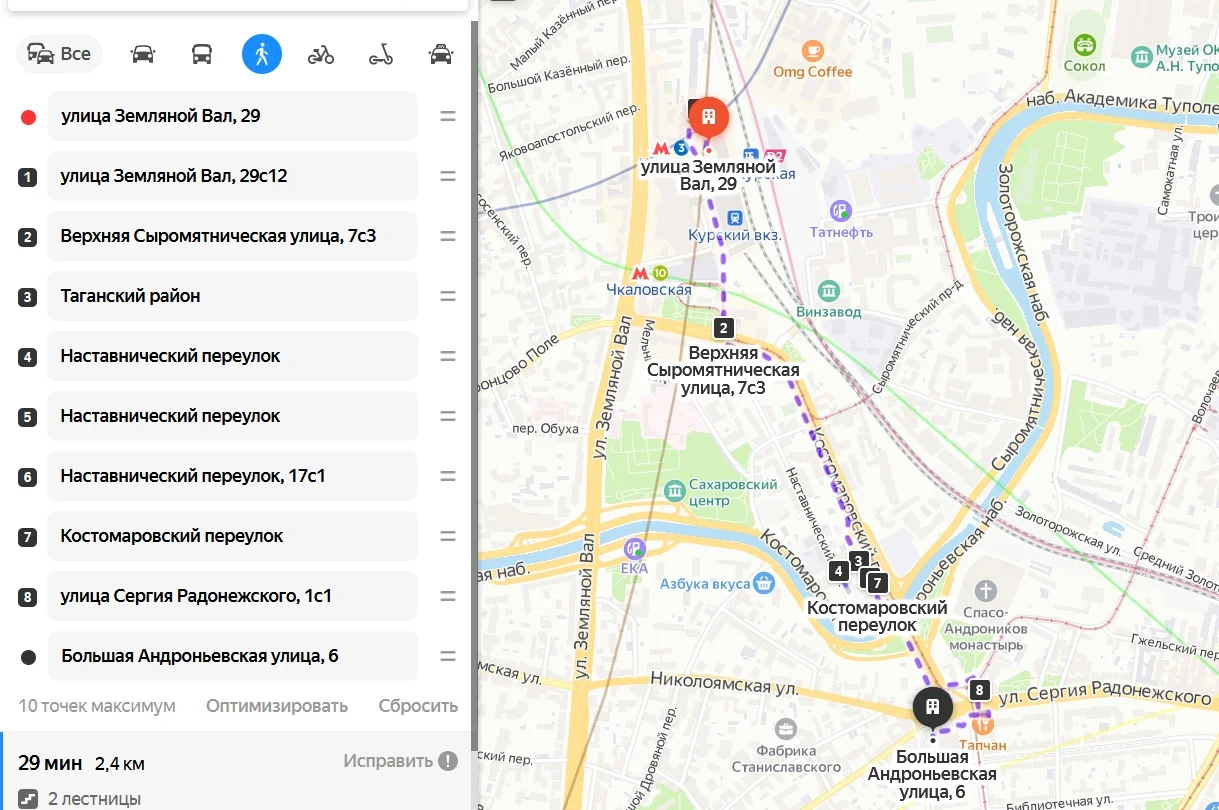1219x810 pixels.
Task: Edit waypoint Верхняя Сыромятническая улица, 7с3
Action: click(x=232, y=236)
